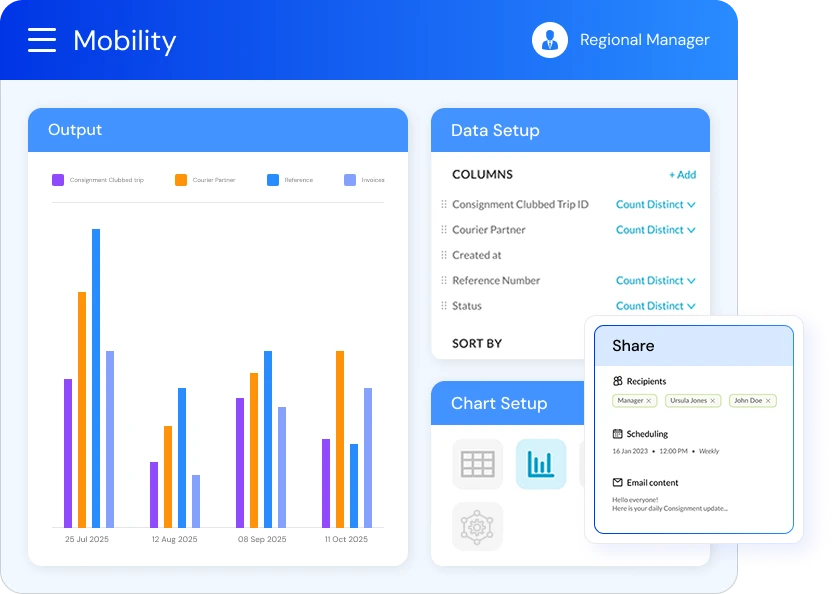Open Count Distinct dropdown for Status

click(x=656, y=306)
